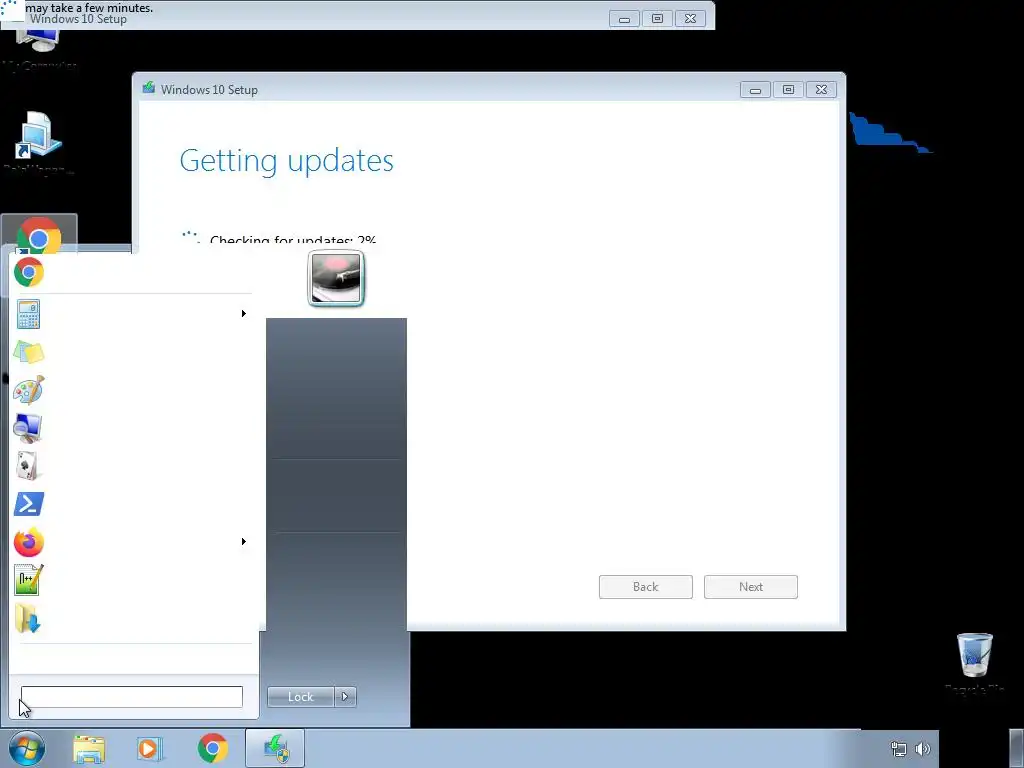Viewport: 1024px width, 768px height.
Task: Start Solitaire from the Start menu
Action: [x=27, y=466]
